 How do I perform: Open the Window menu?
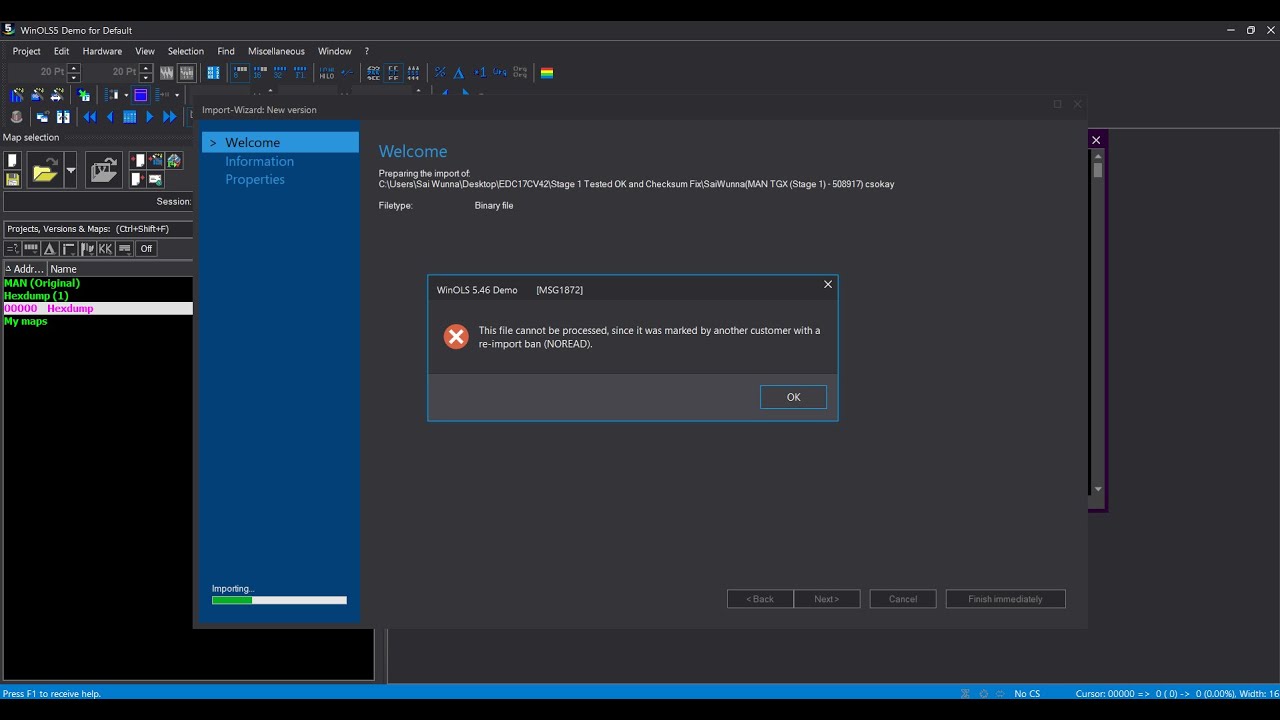[x=335, y=51]
